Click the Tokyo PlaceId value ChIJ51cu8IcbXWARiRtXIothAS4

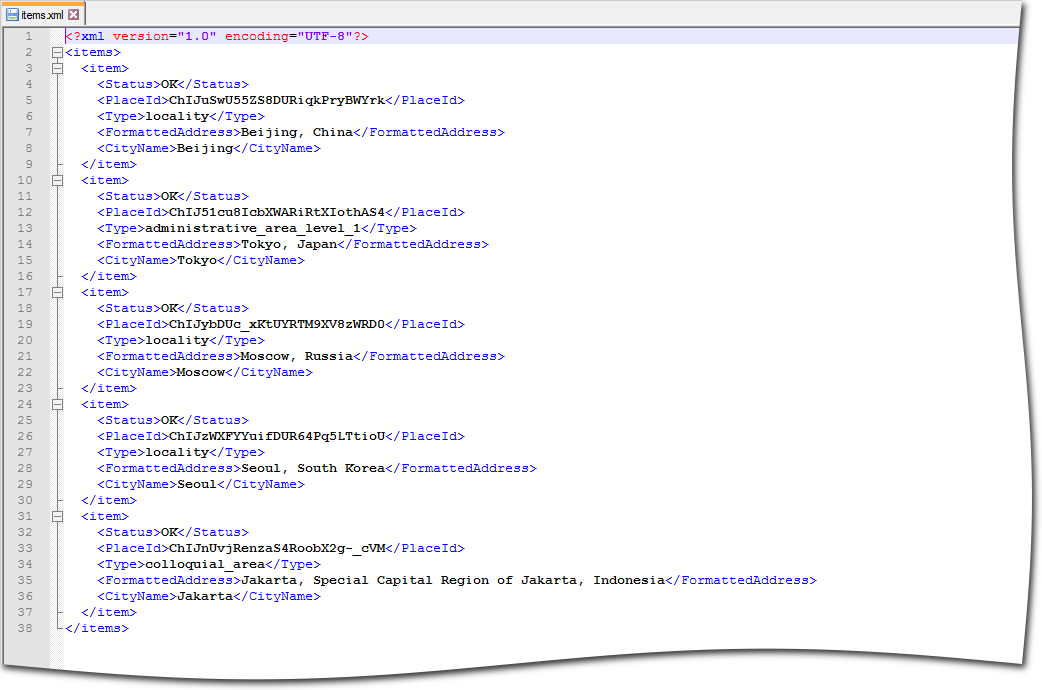277,212
